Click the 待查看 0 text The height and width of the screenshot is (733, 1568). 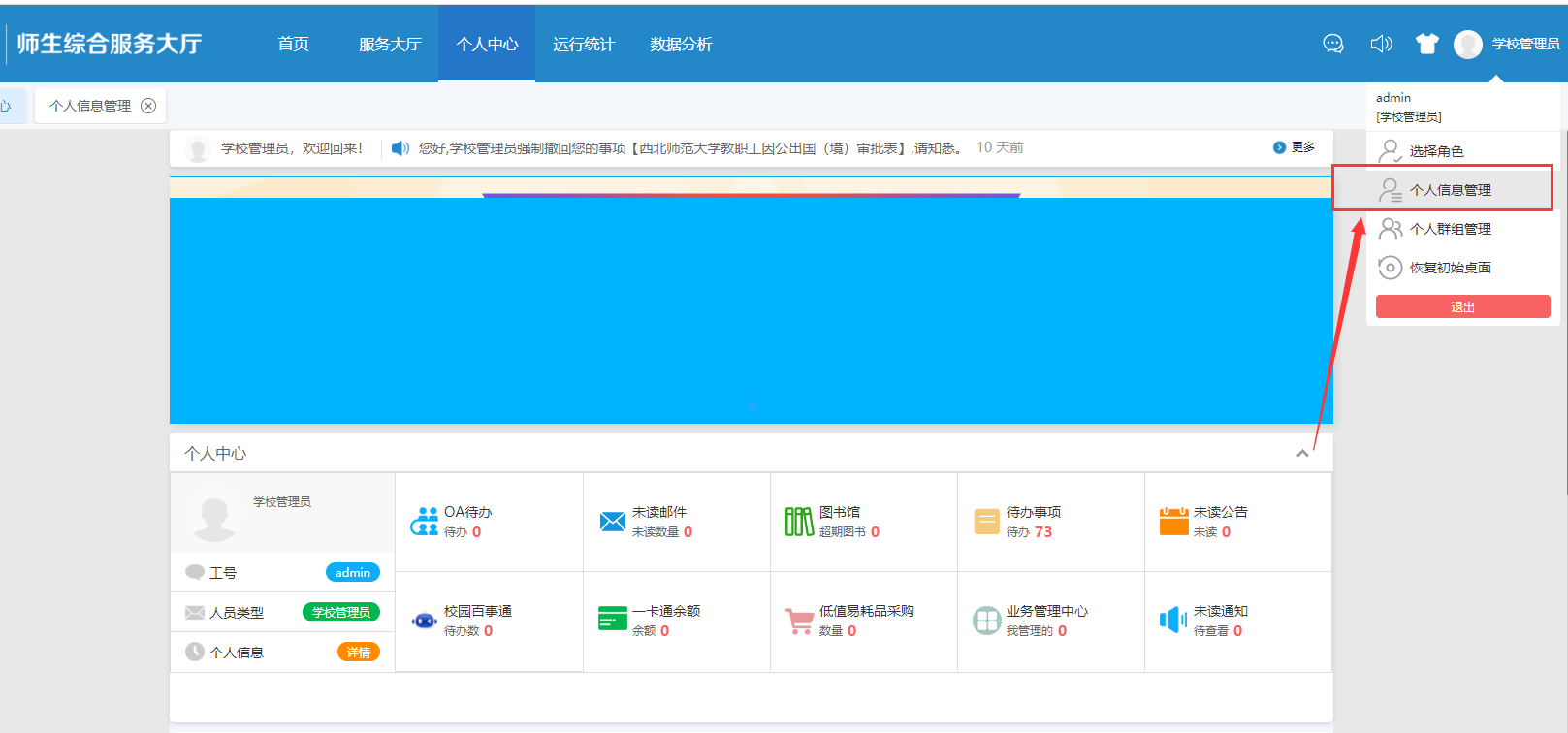pyautogui.click(x=1218, y=630)
